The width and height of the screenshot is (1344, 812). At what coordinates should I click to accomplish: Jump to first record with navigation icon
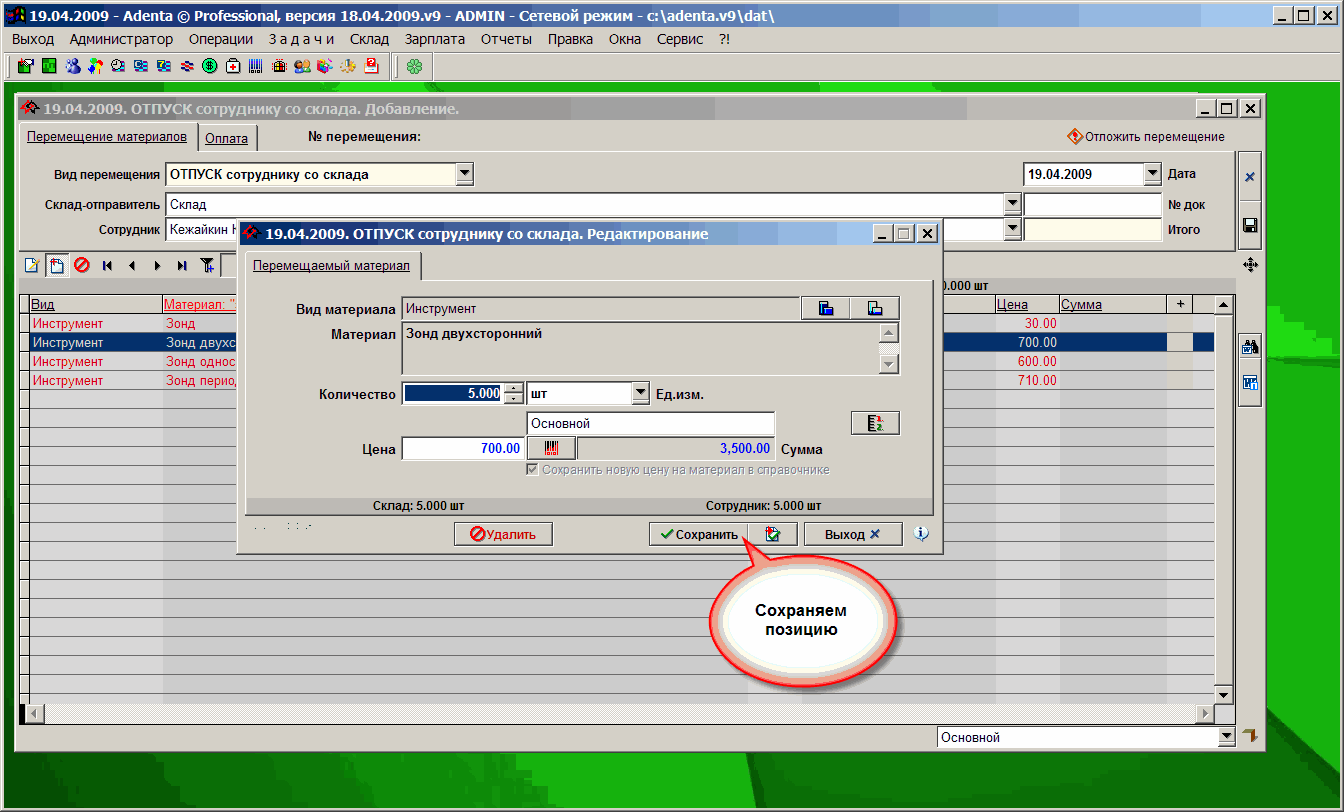[x=107, y=266]
